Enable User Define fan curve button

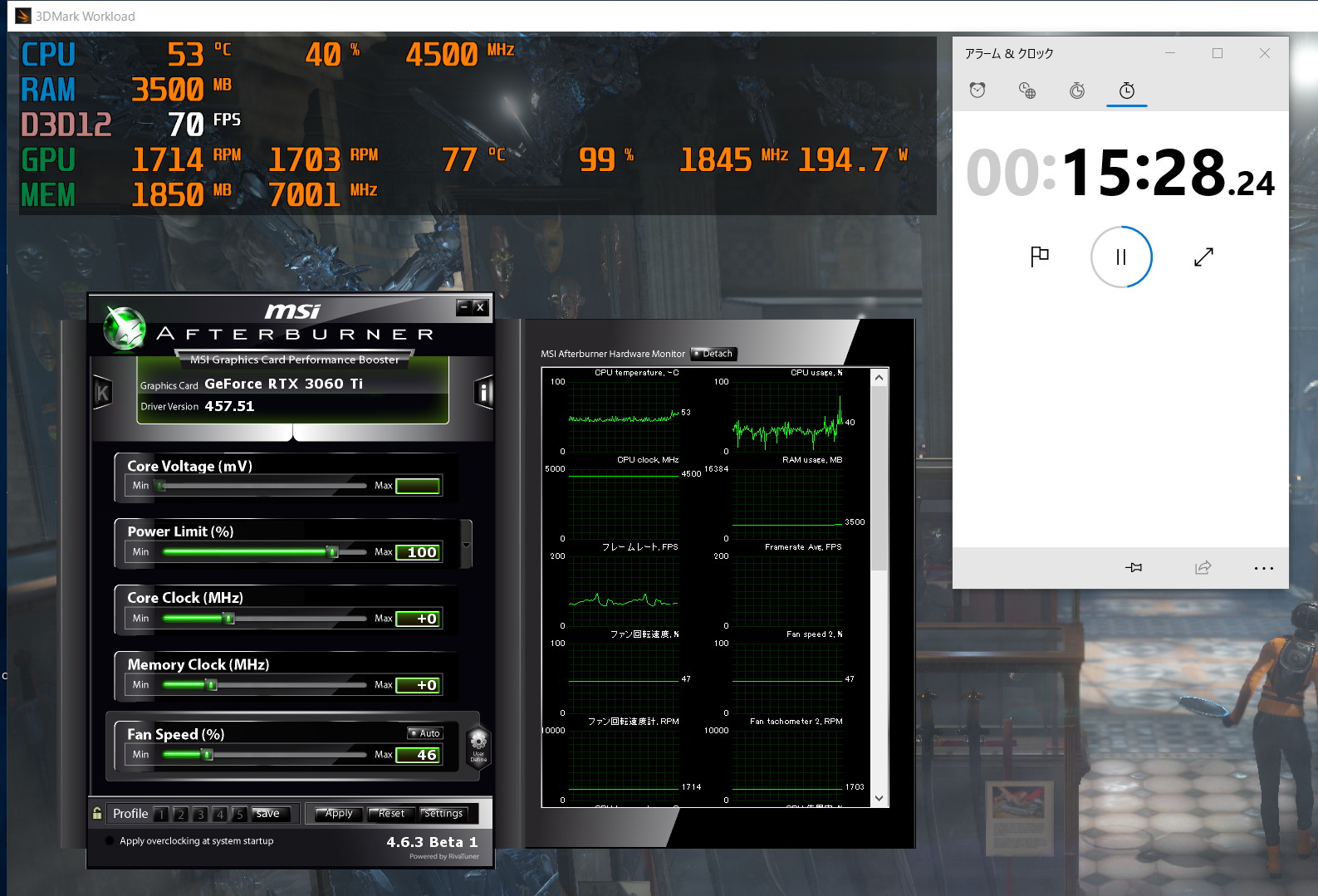click(478, 747)
